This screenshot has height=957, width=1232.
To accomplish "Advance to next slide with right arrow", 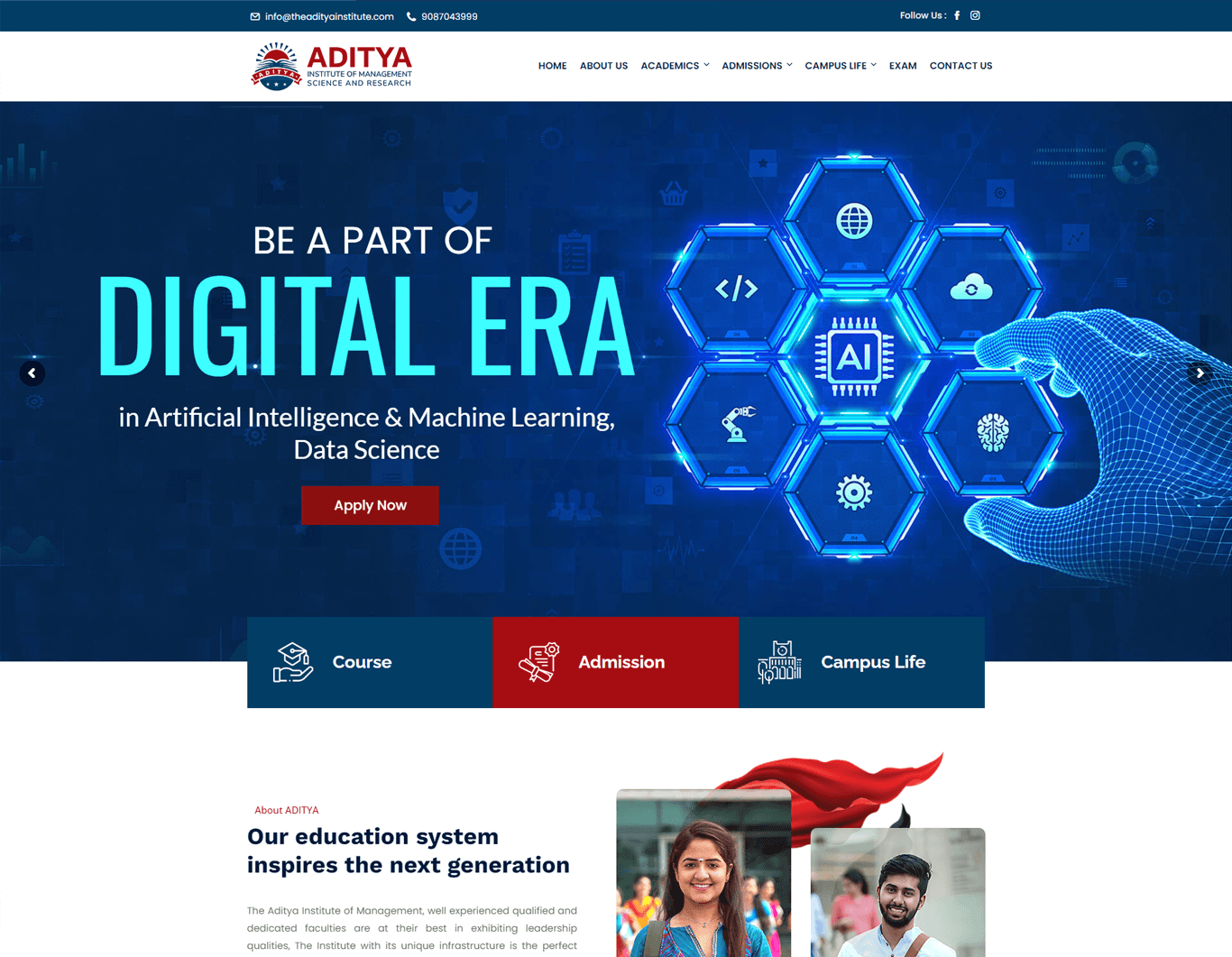I will (1200, 373).
